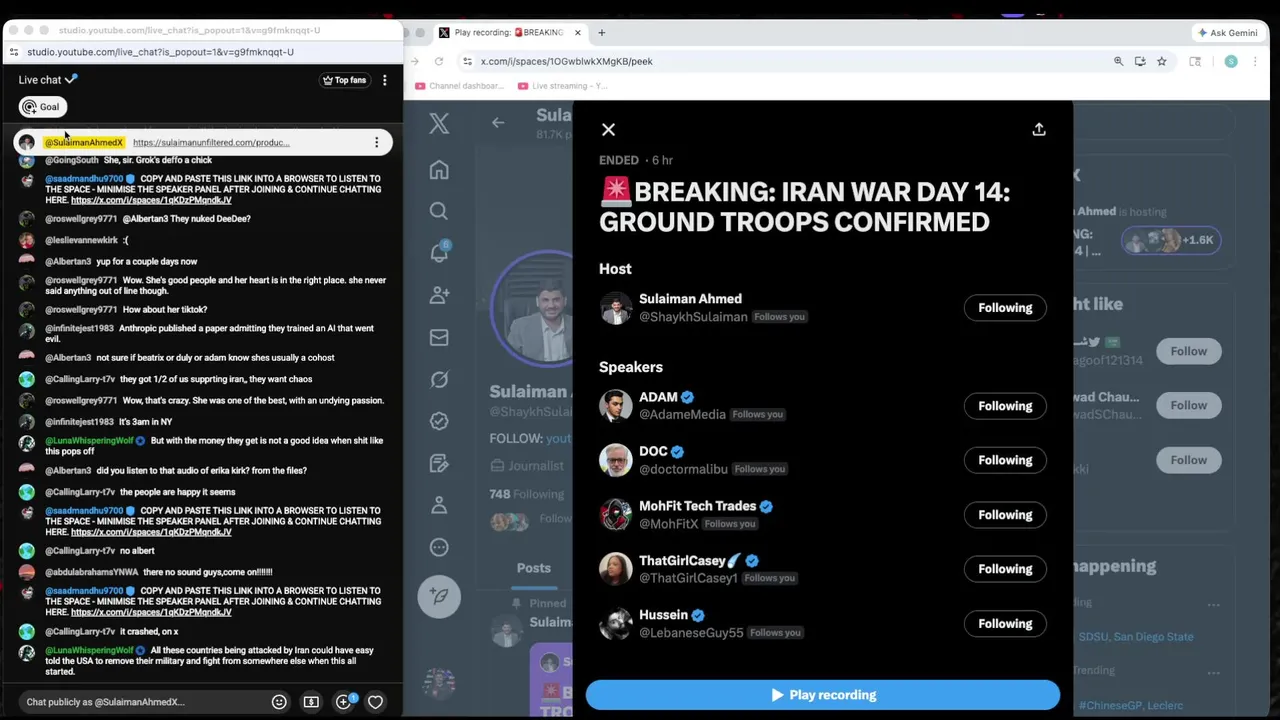Click the X logo in sidebar
This screenshot has width=1280, height=720.
coord(439,123)
